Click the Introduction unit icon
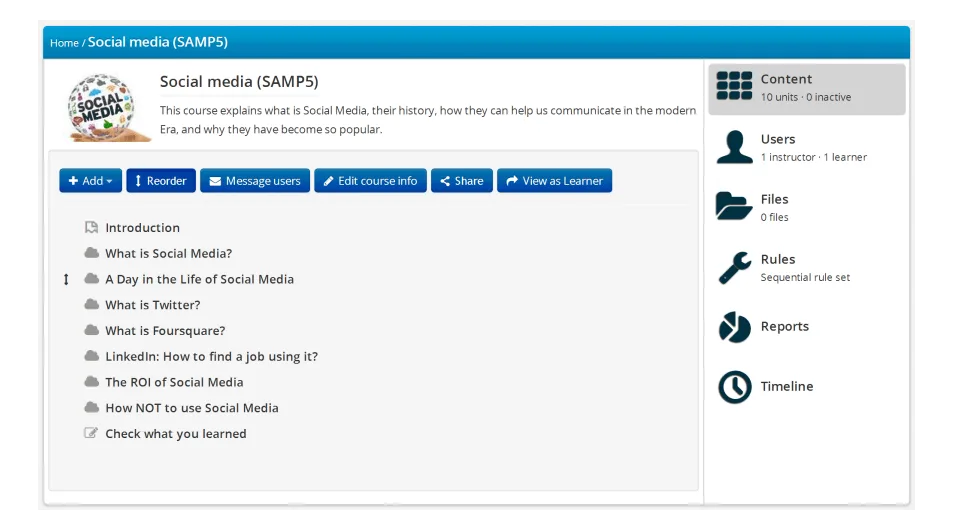Viewport: 960px width, 530px height. (x=91, y=228)
